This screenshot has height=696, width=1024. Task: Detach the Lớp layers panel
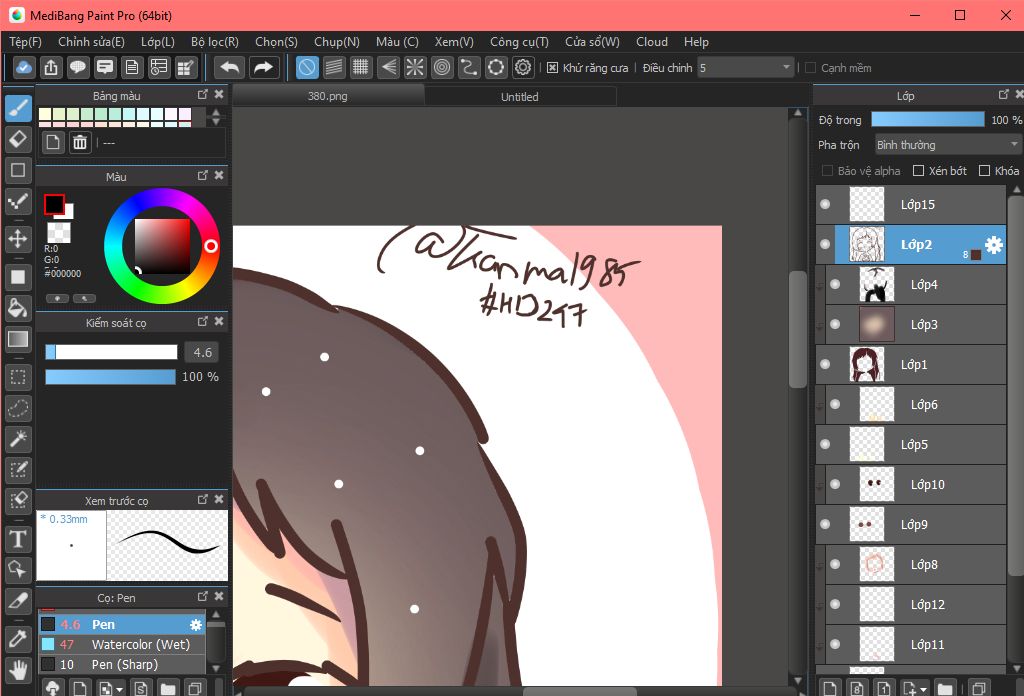(x=1004, y=95)
